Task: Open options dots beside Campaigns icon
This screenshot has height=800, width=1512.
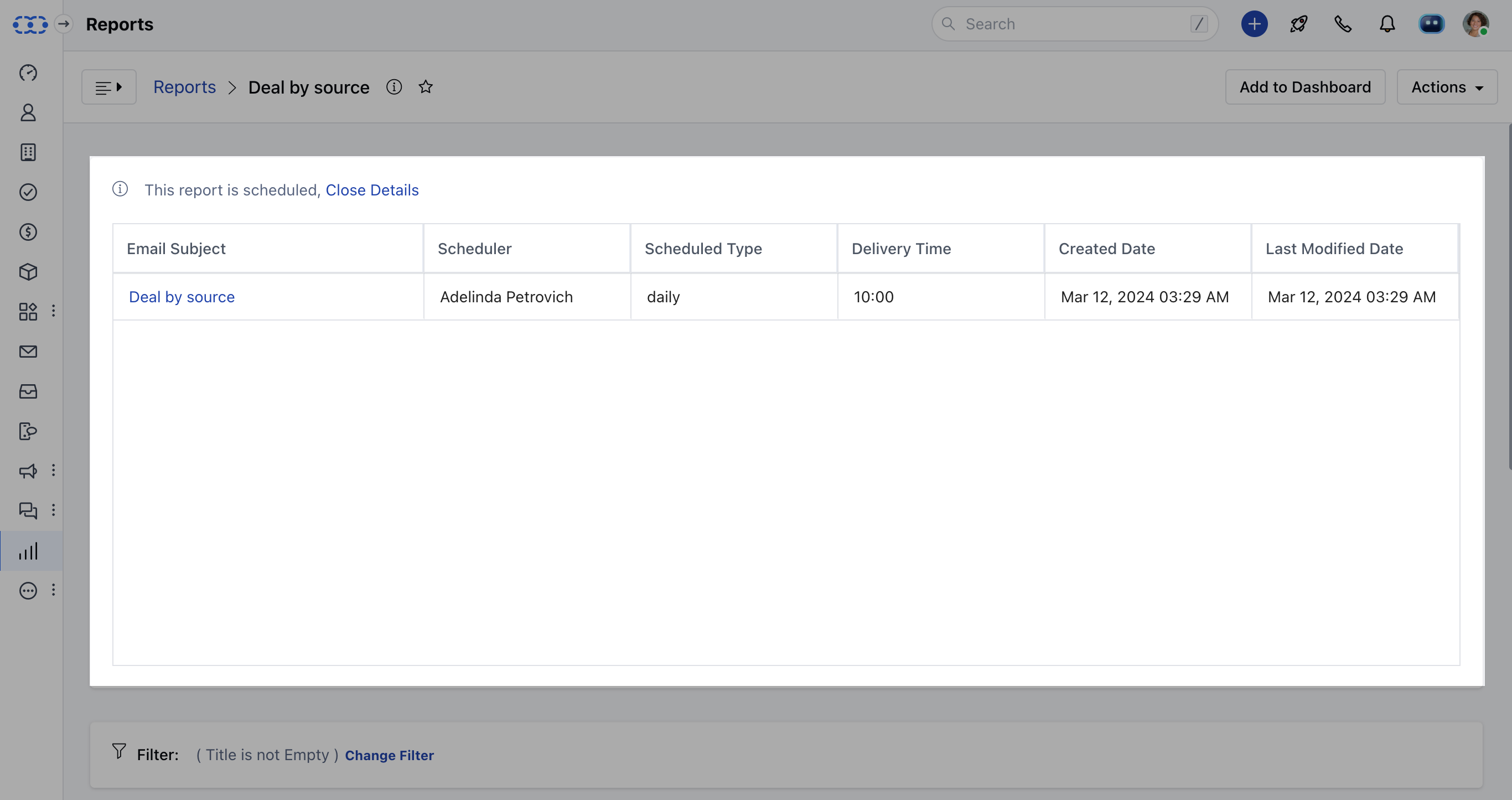Action: click(54, 471)
